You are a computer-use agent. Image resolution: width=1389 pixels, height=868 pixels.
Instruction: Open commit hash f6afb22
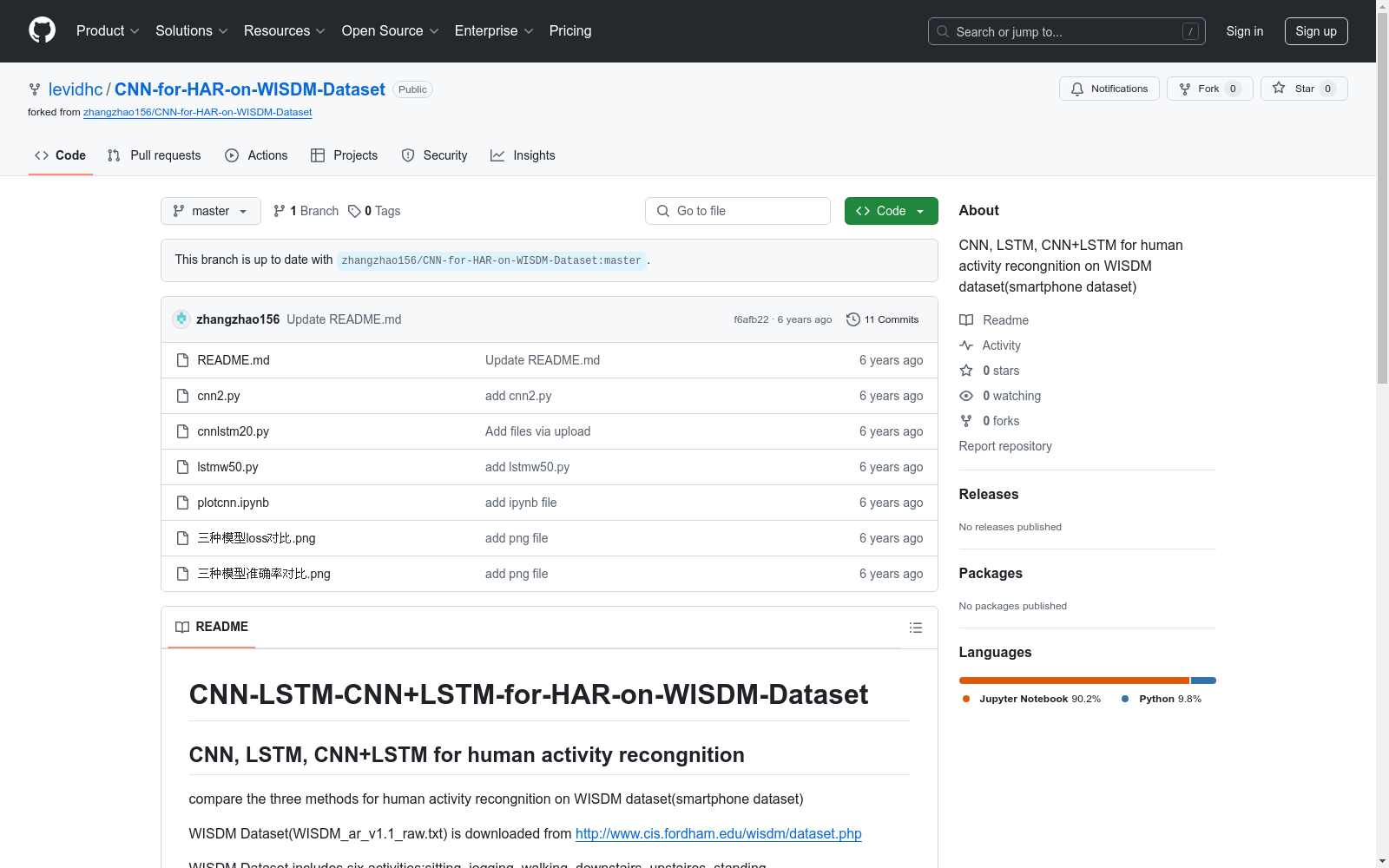(x=751, y=319)
